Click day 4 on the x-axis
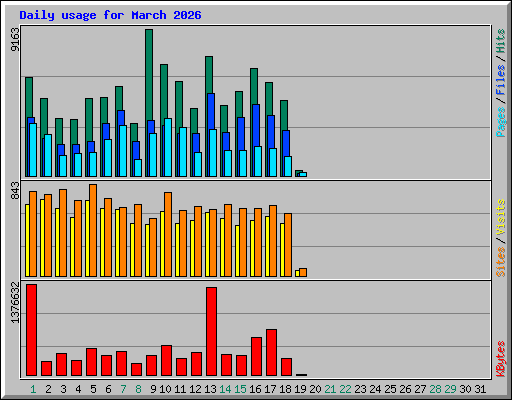 78,389
